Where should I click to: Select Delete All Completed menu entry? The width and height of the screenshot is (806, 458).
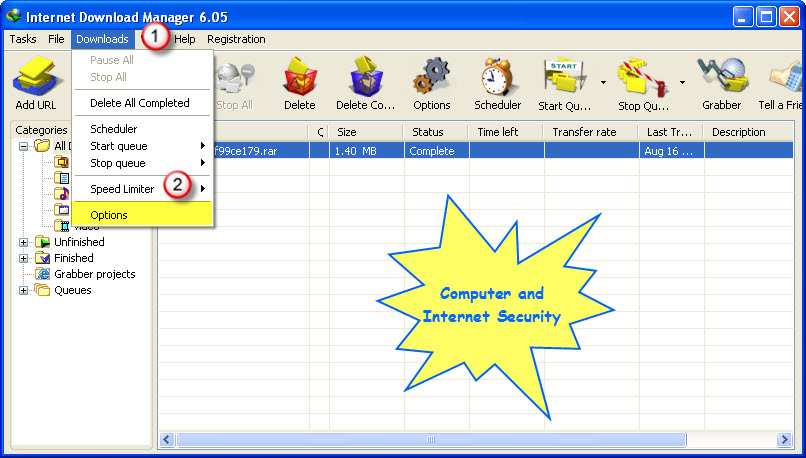click(x=143, y=103)
